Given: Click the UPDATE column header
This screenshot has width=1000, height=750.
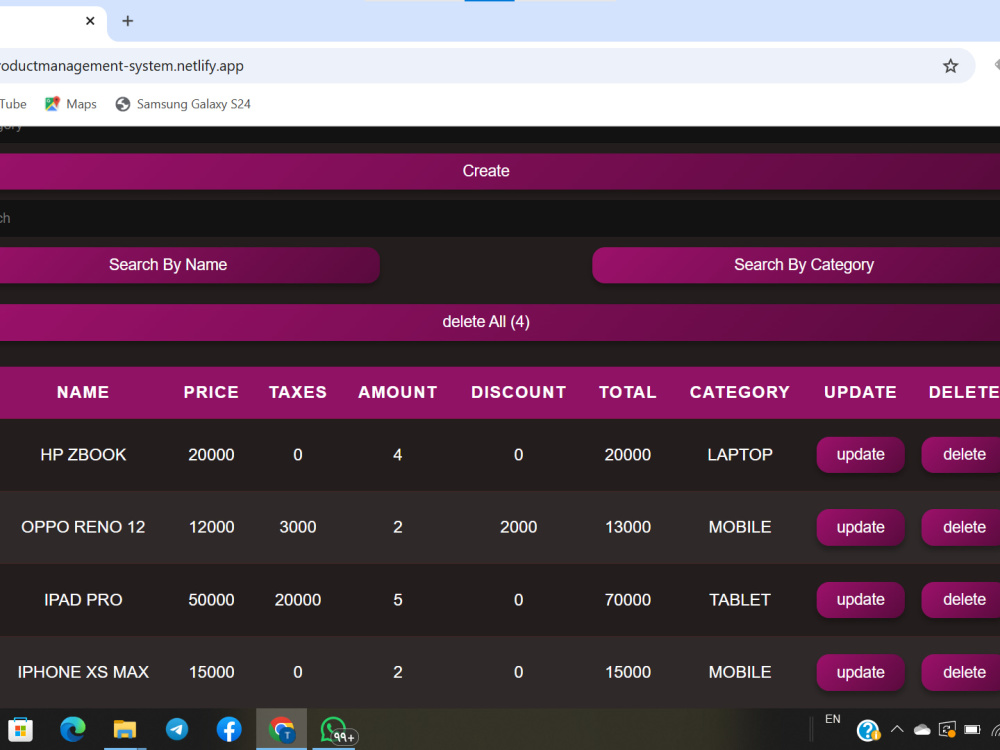Looking at the screenshot, I should click(x=860, y=392).
